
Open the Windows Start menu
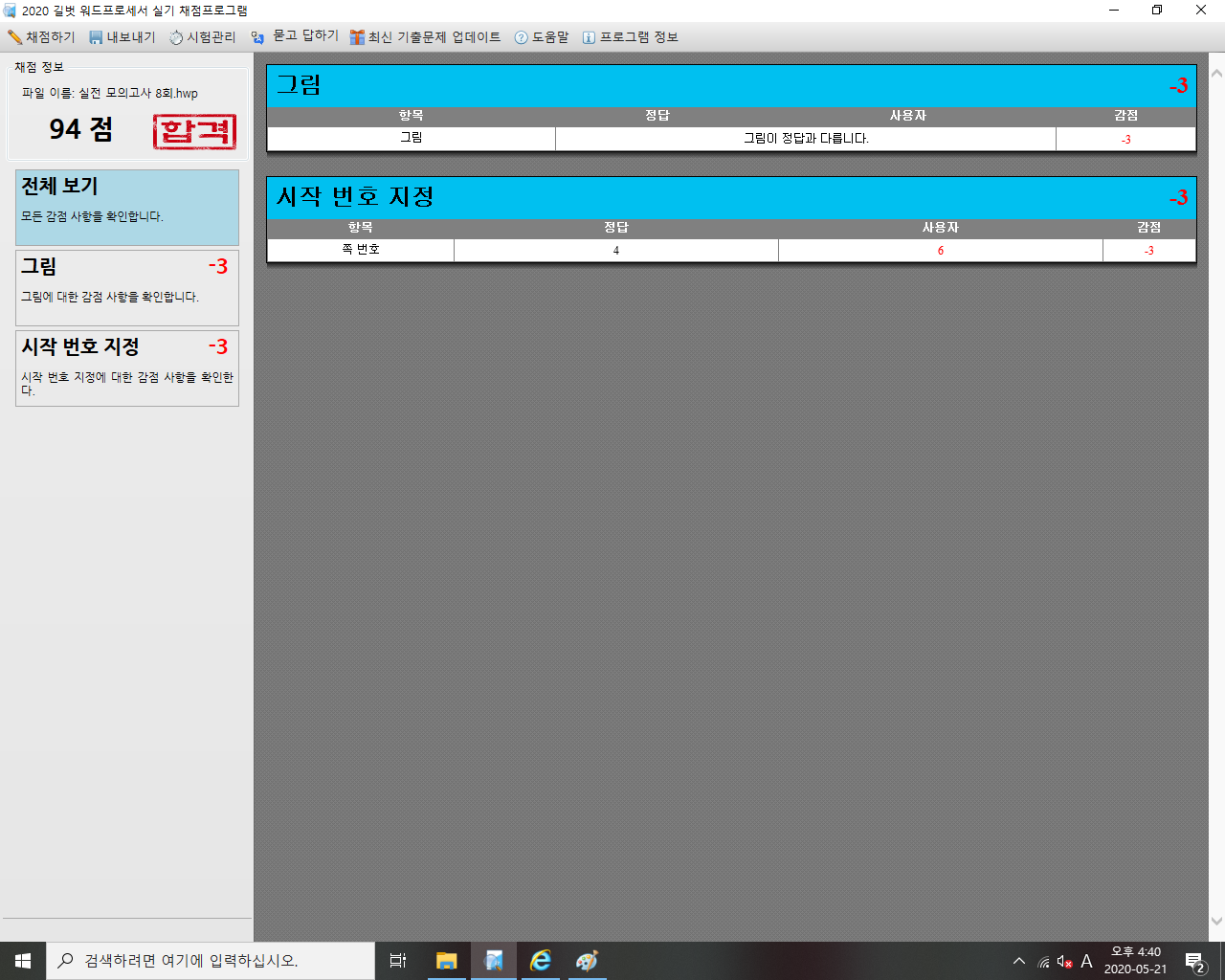coord(23,961)
